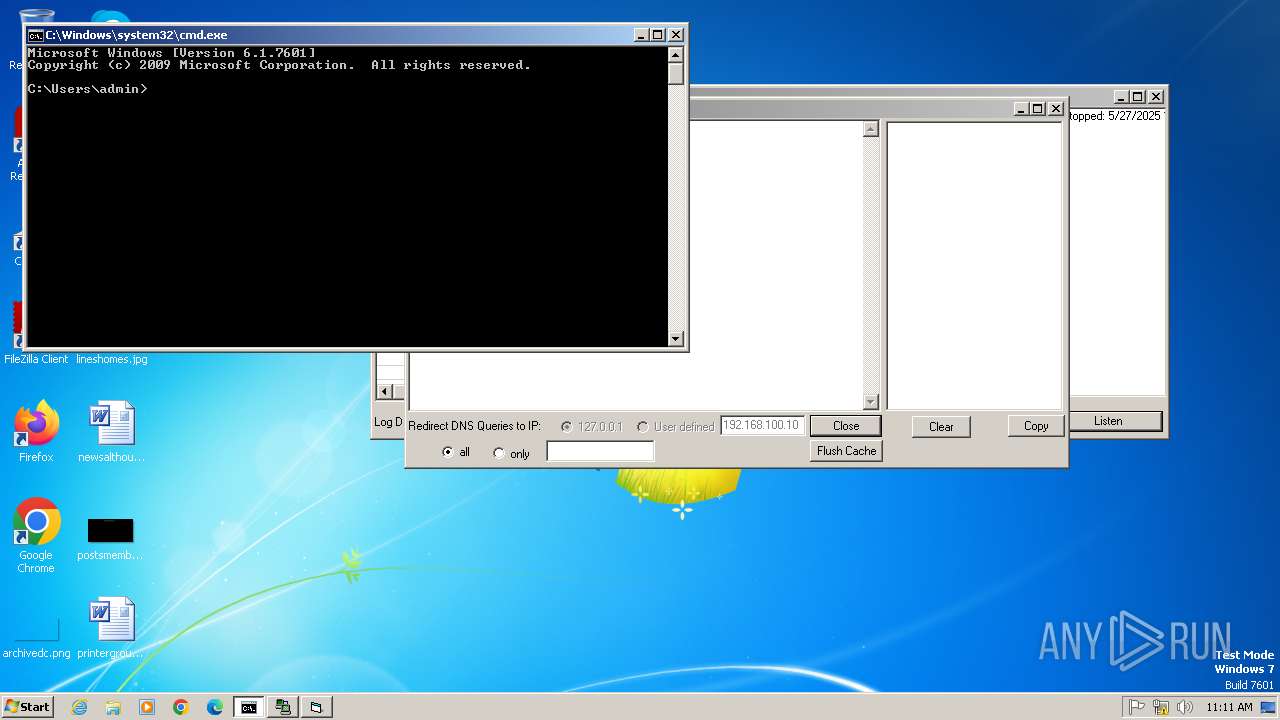1280x720 pixels.
Task: Open Windows Media Player from the taskbar
Action: pos(147,707)
